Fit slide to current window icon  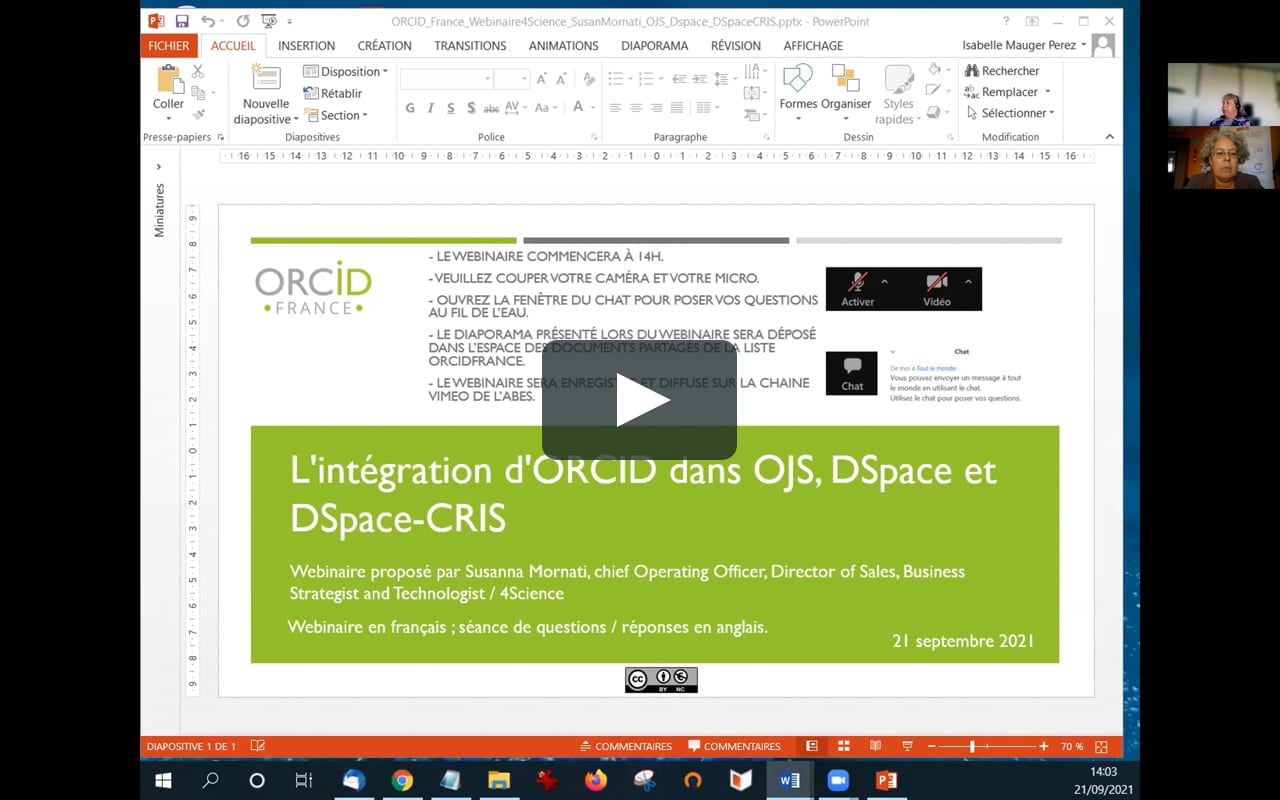coord(1101,746)
